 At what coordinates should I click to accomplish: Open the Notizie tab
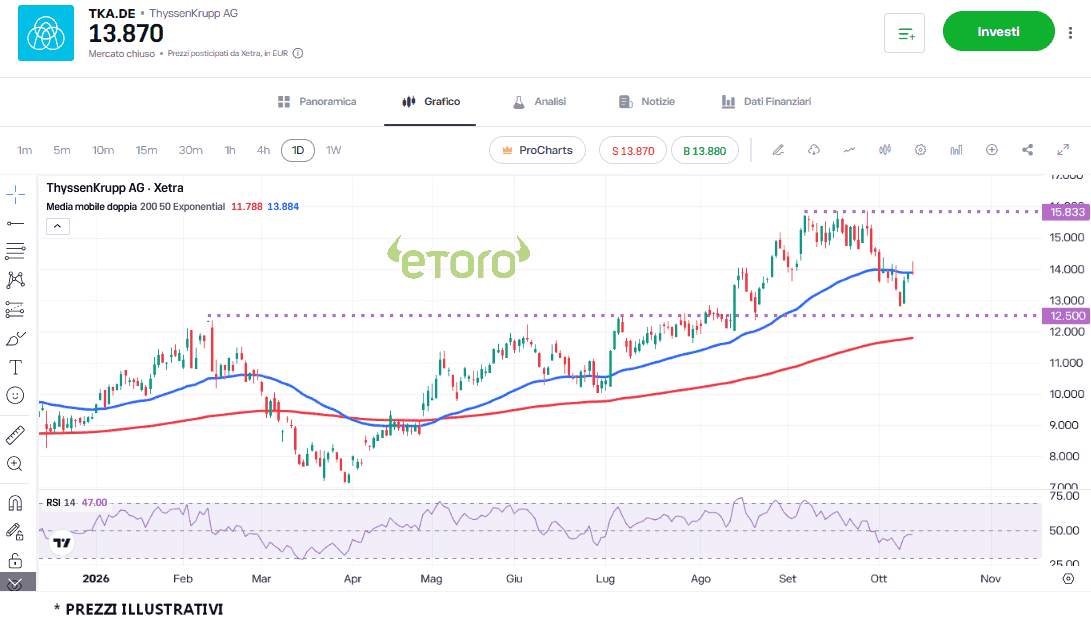[x=646, y=102]
